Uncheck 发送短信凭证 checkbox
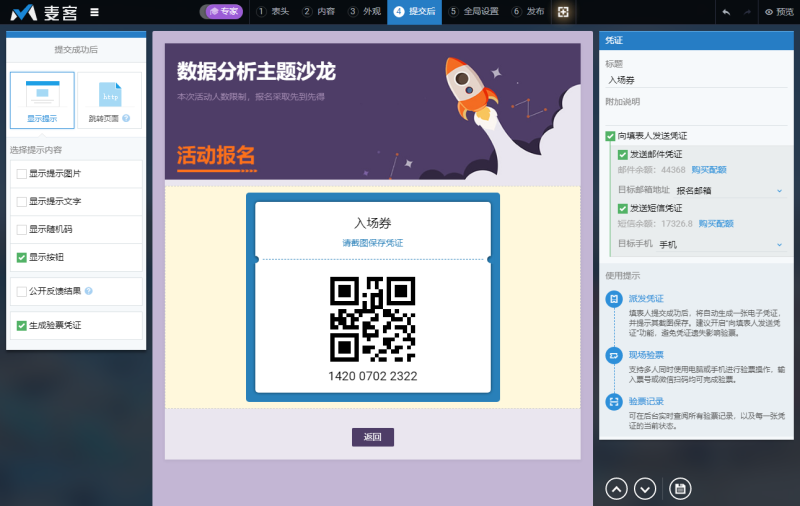This screenshot has width=800, height=506. click(x=622, y=209)
